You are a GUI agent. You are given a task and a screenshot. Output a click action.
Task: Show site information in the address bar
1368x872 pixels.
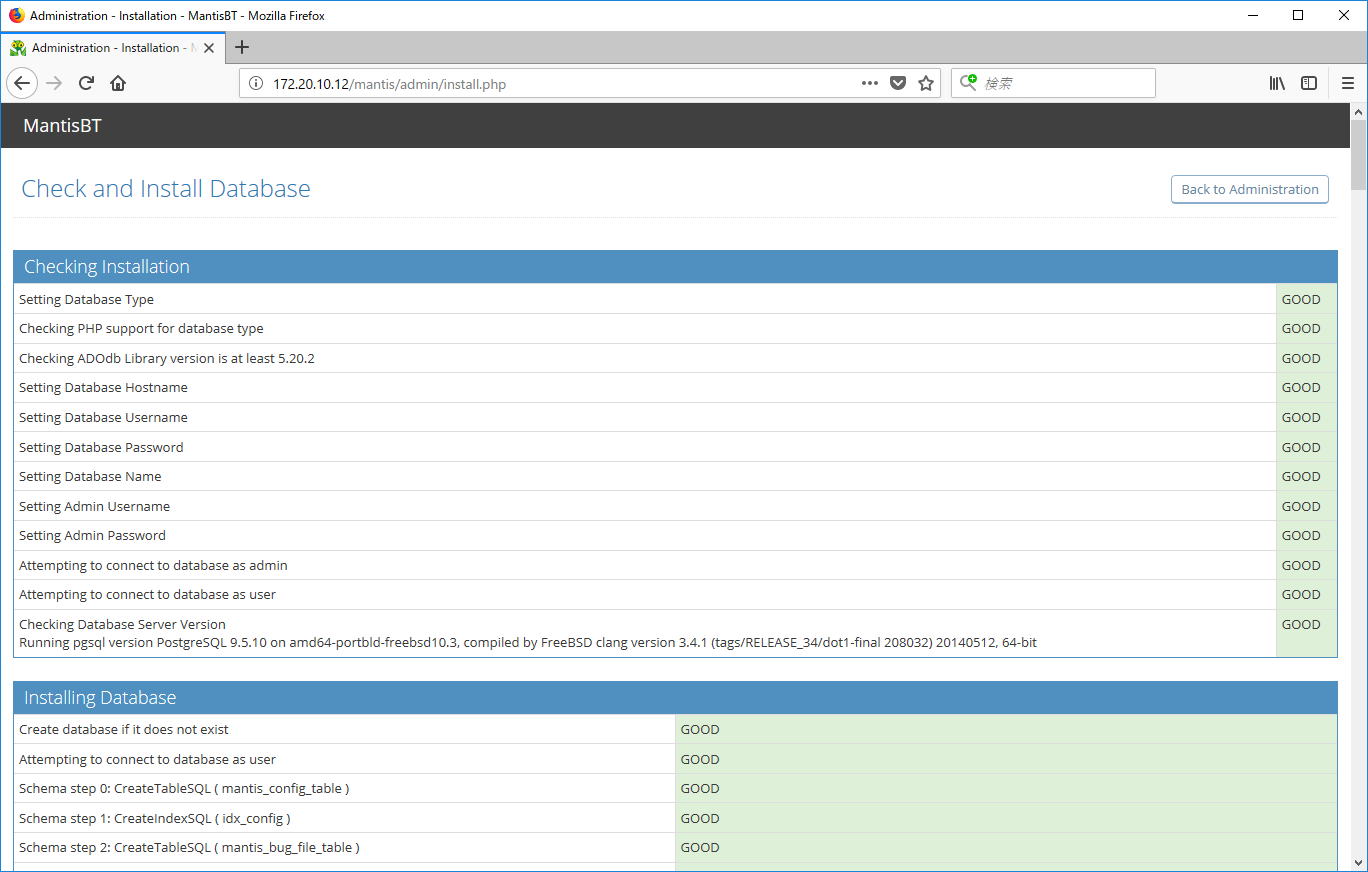(x=255, y=83)
